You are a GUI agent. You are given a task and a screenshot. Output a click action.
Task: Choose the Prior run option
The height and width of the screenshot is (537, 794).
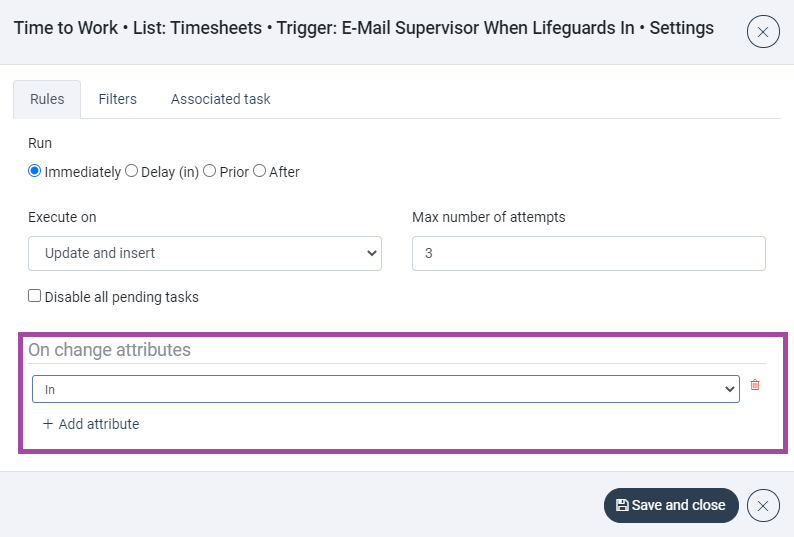pos(209,171)
